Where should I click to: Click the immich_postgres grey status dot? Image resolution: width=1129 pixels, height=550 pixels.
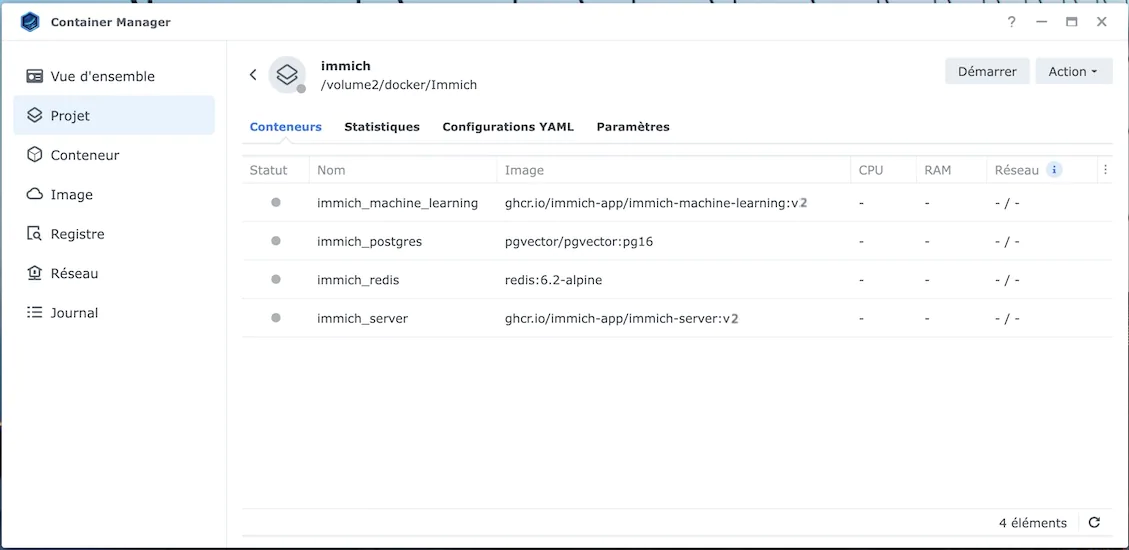pos(276,241)
